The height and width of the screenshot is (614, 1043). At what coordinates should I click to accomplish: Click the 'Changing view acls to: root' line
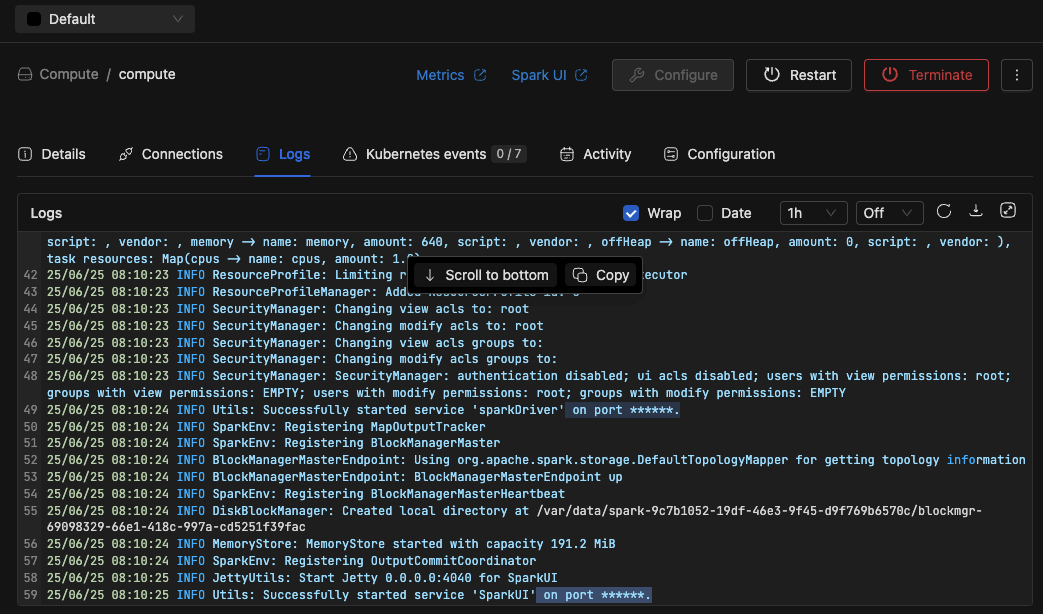tap(288, 309)
